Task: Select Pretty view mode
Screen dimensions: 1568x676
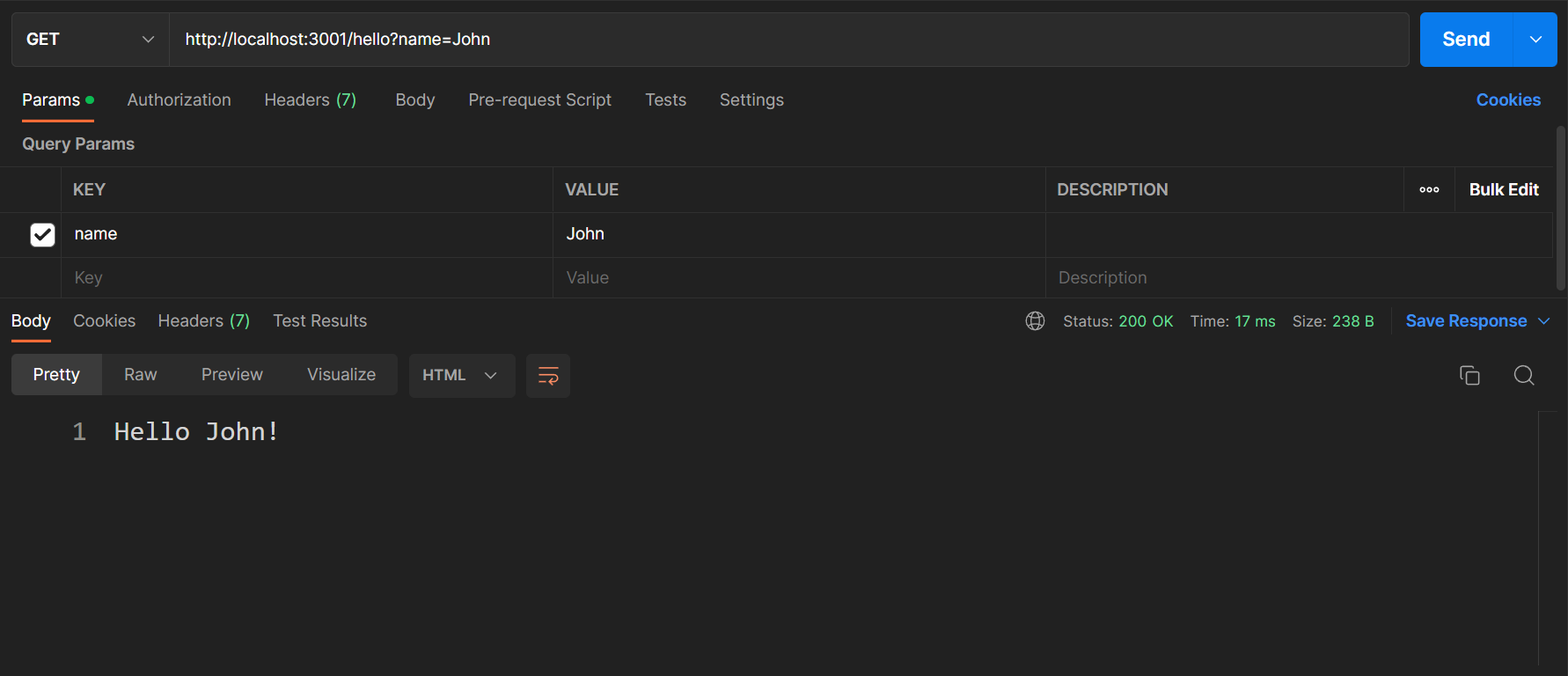Action: coord(56,375)
